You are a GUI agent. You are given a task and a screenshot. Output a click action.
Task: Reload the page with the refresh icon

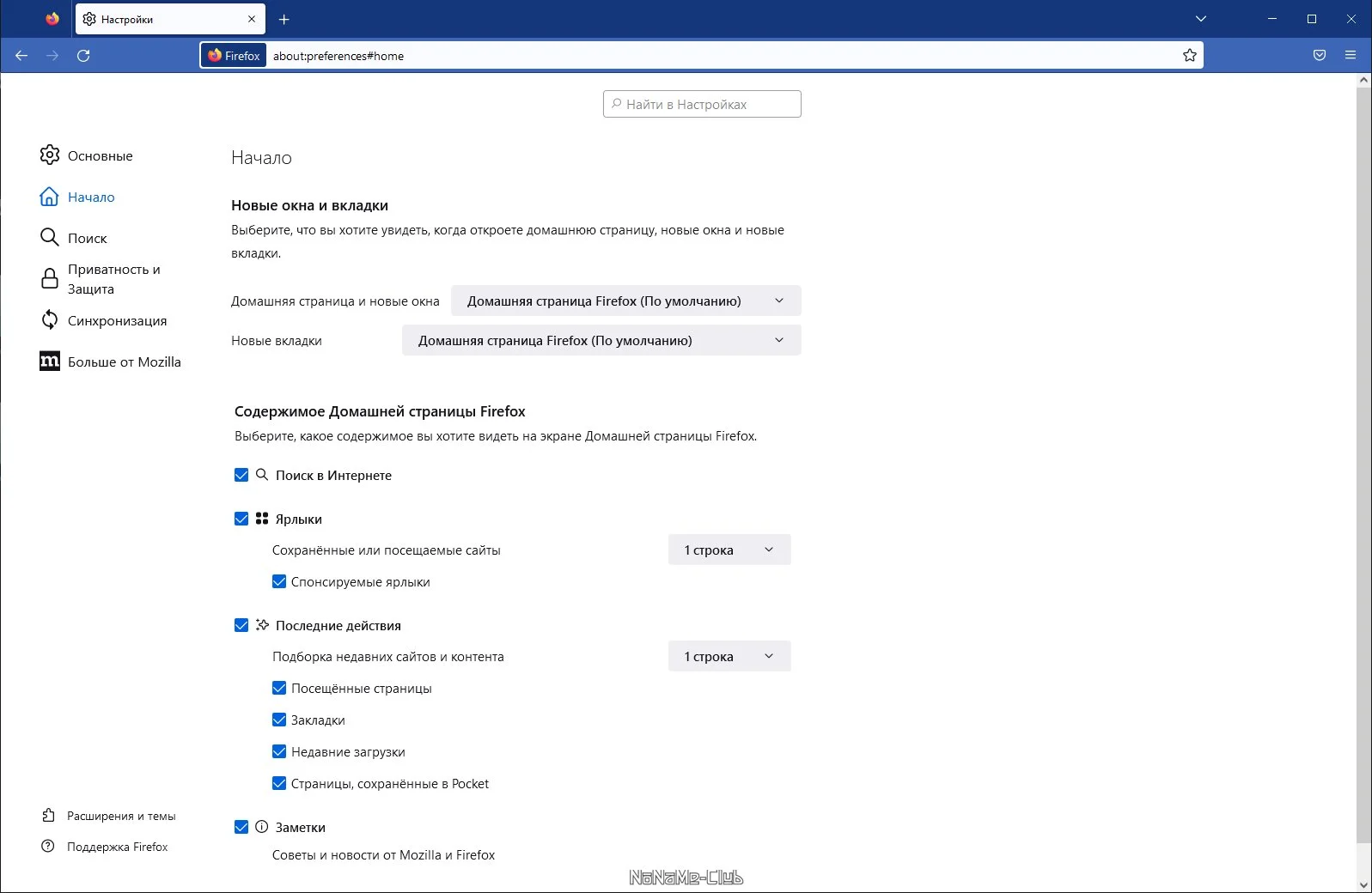pyautogui.click(x=83, y=56)
